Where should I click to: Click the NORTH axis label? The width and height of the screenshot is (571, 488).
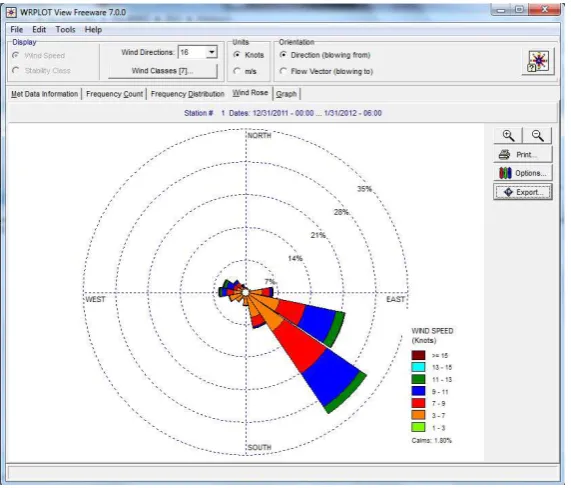tap(260, 136)
